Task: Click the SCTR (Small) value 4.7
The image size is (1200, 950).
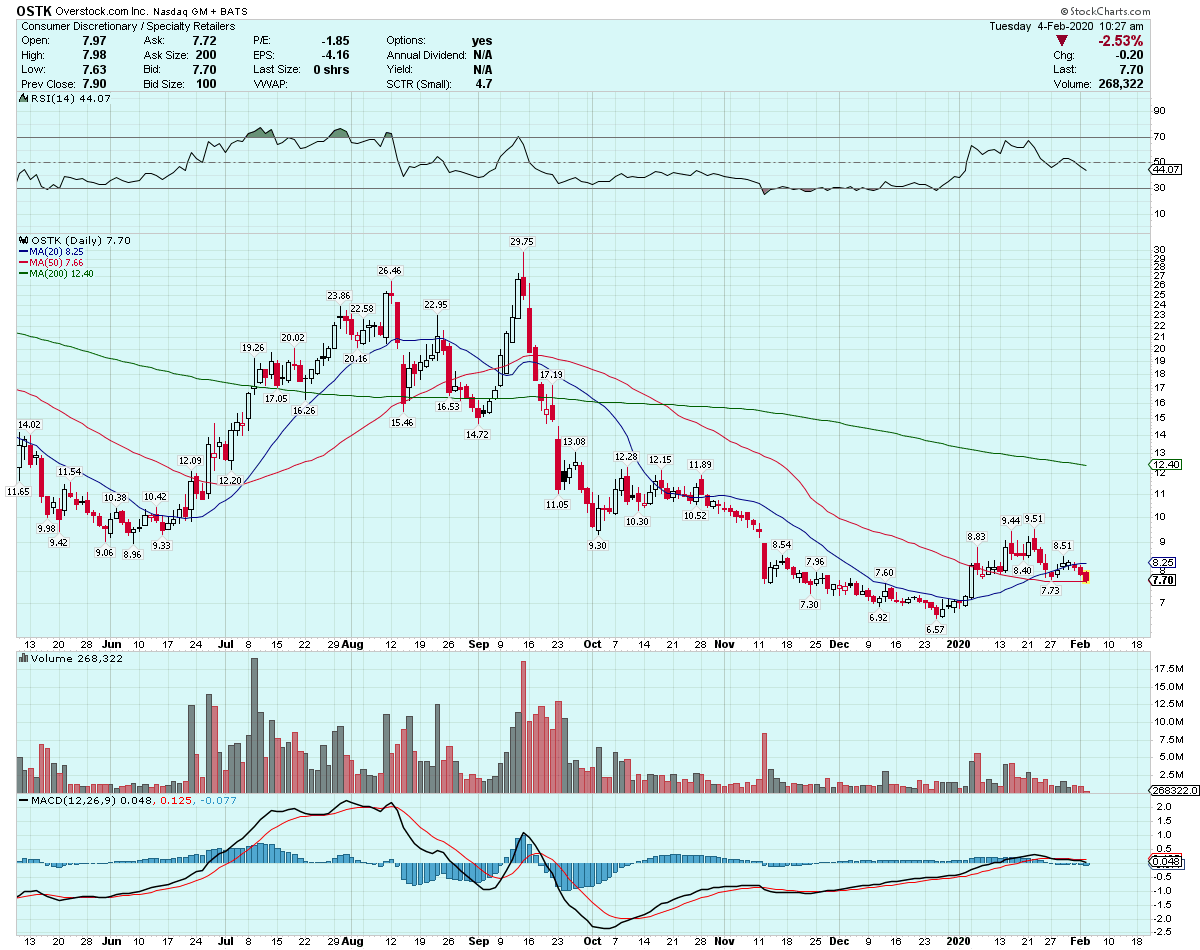Action: coord(482,84)
